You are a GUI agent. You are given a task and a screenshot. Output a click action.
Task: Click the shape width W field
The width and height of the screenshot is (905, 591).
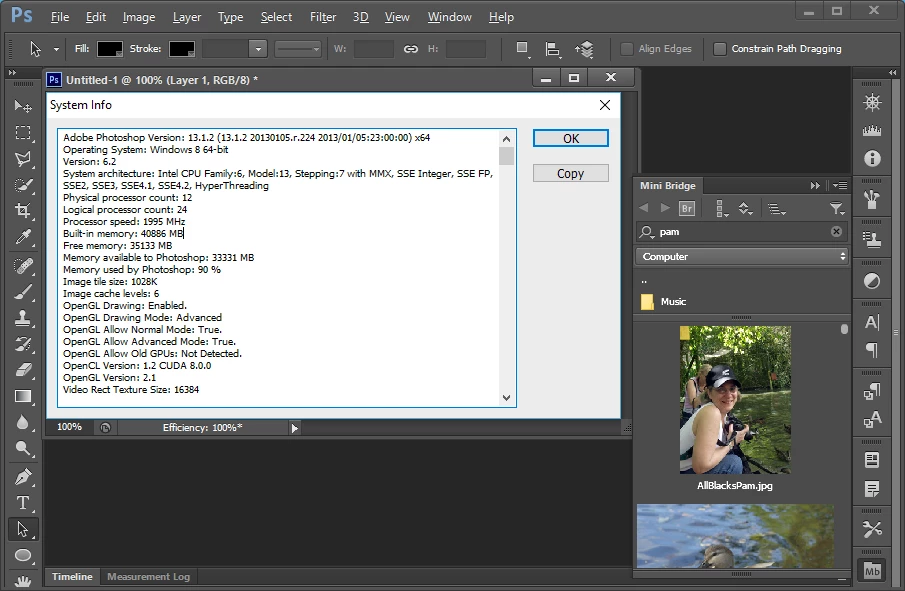[x=374, y=49]
